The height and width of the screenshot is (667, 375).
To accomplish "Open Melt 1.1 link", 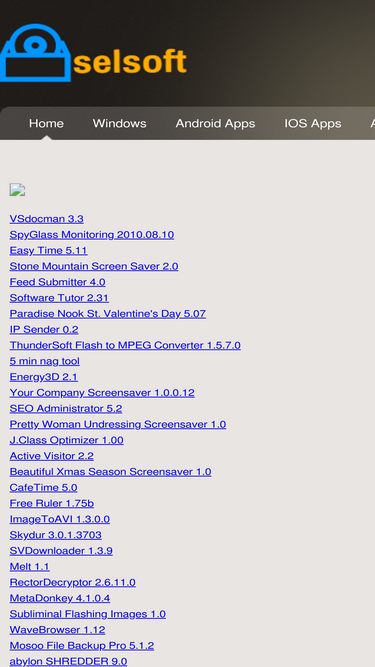I will point(30,567).
